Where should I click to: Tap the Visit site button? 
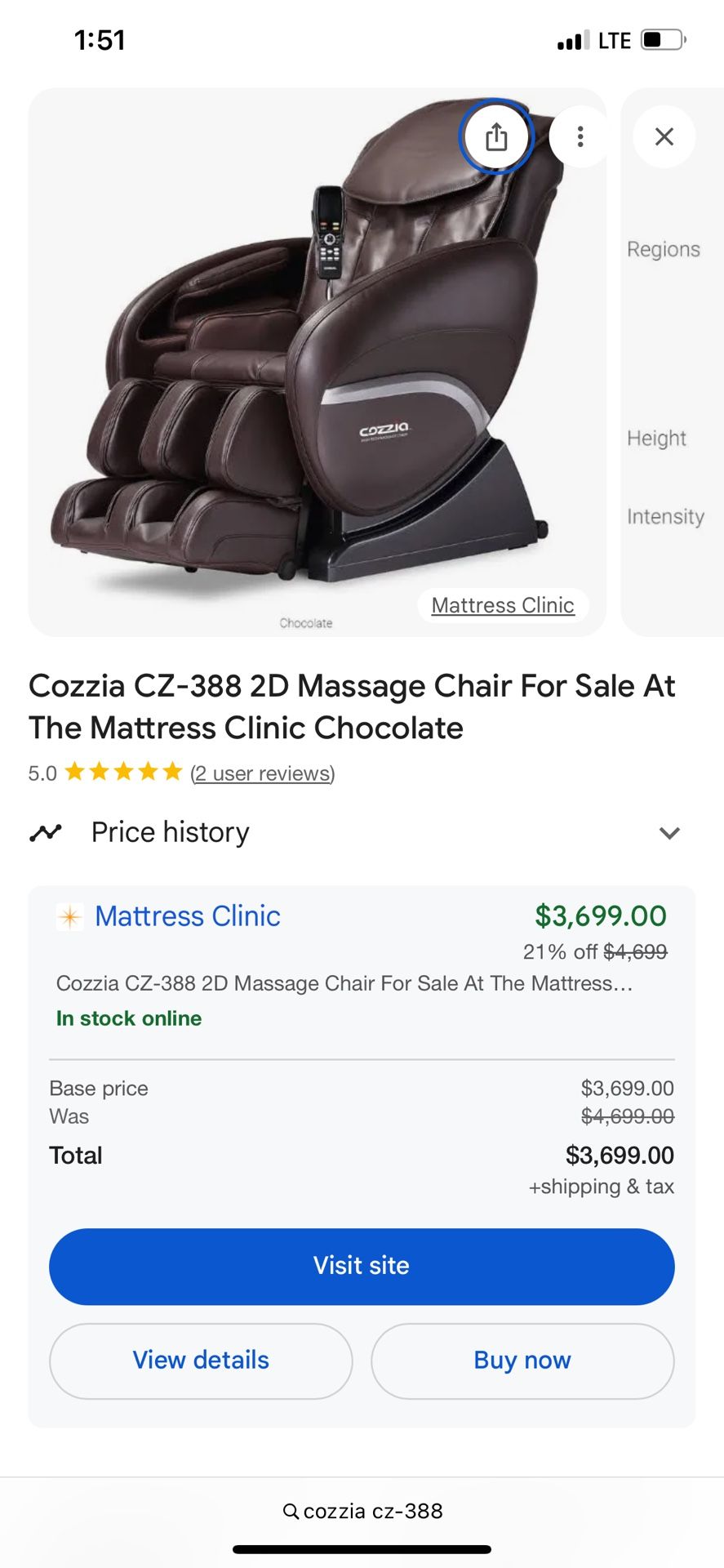362,1266
